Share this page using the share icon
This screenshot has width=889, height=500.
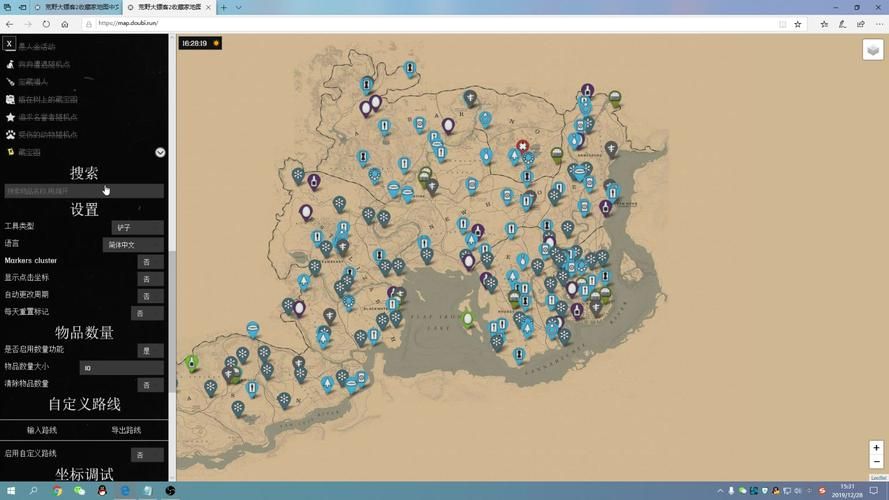coord(861,24)
